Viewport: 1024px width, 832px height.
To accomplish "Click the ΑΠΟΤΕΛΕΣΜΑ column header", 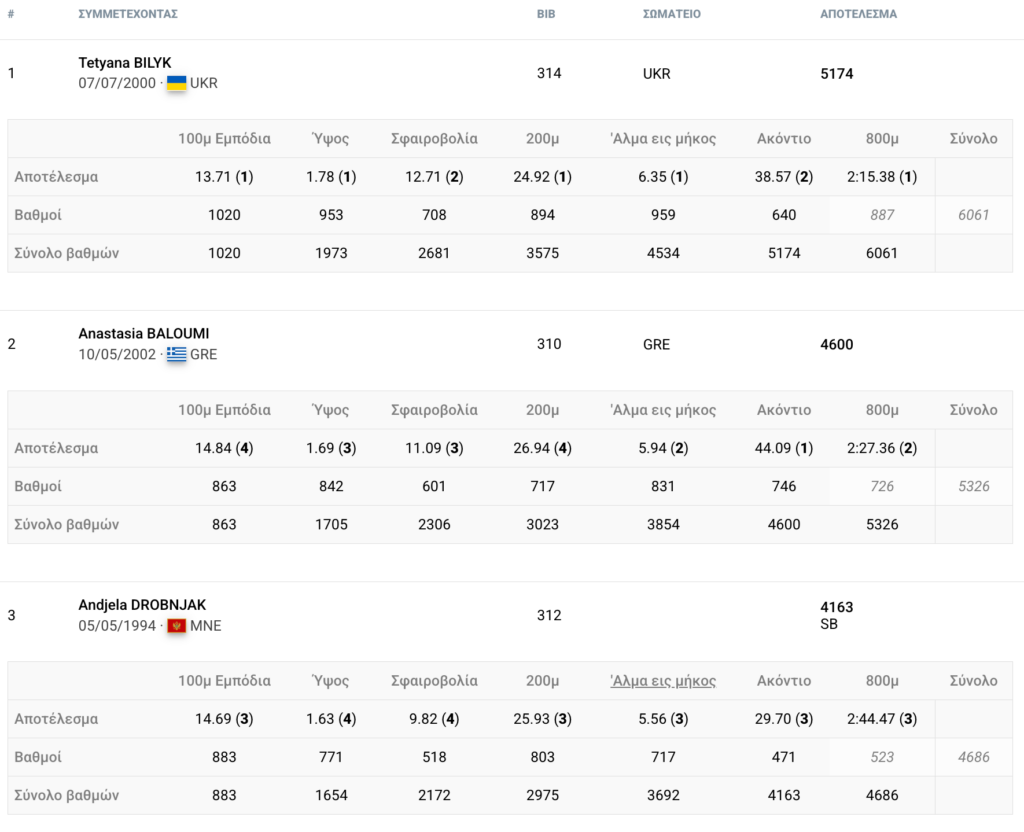I will [x=858, y=14].
